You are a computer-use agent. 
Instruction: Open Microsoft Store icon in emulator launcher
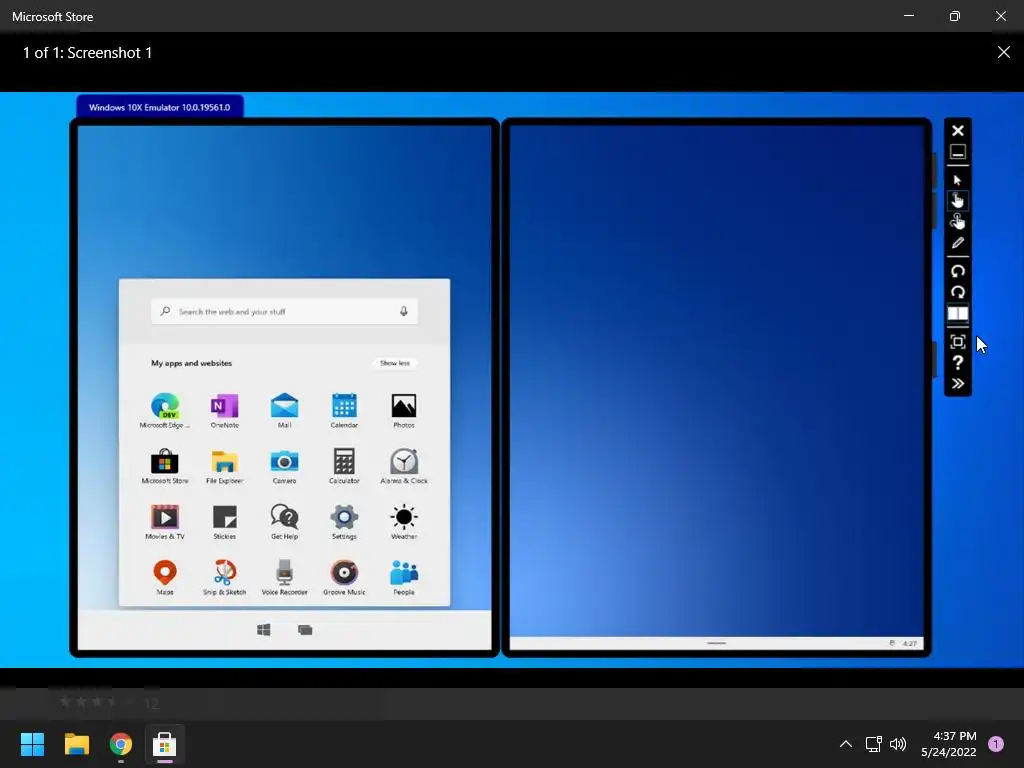165,461
